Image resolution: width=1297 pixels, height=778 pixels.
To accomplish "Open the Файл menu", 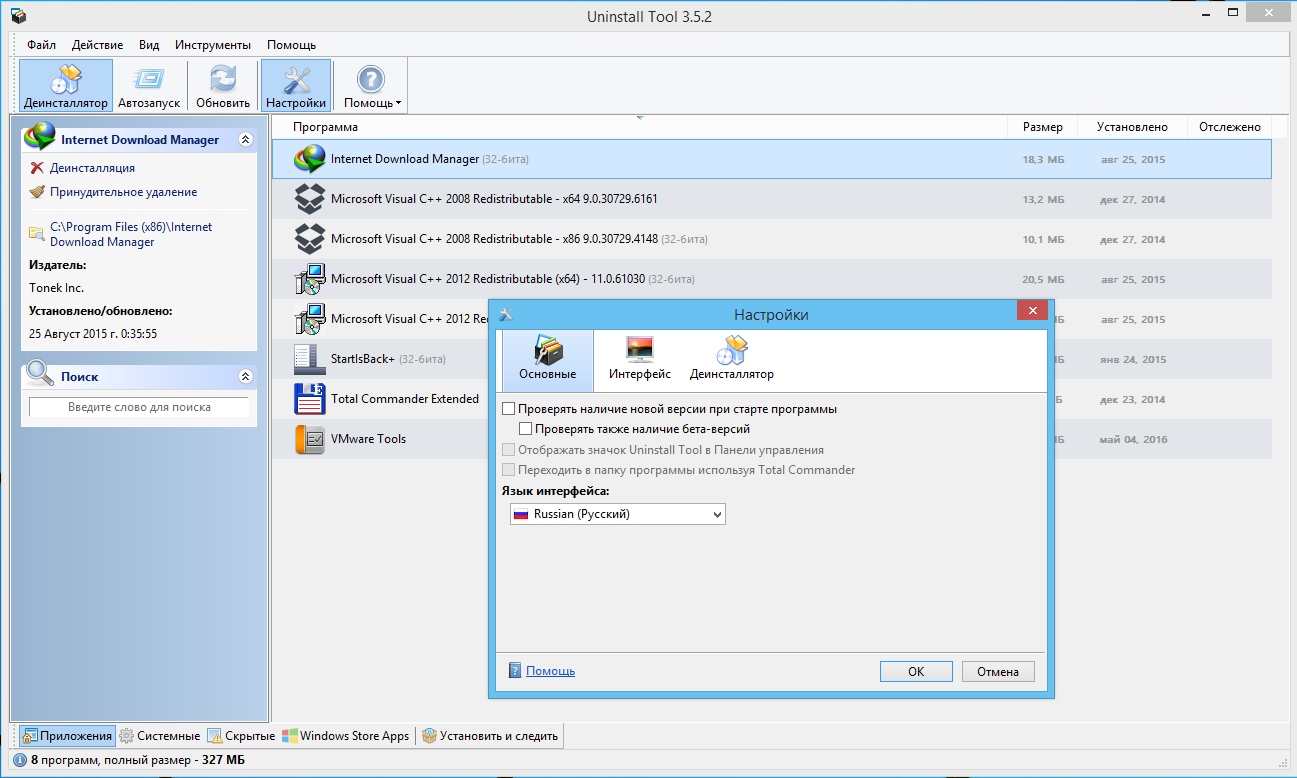I will point(41,45).
